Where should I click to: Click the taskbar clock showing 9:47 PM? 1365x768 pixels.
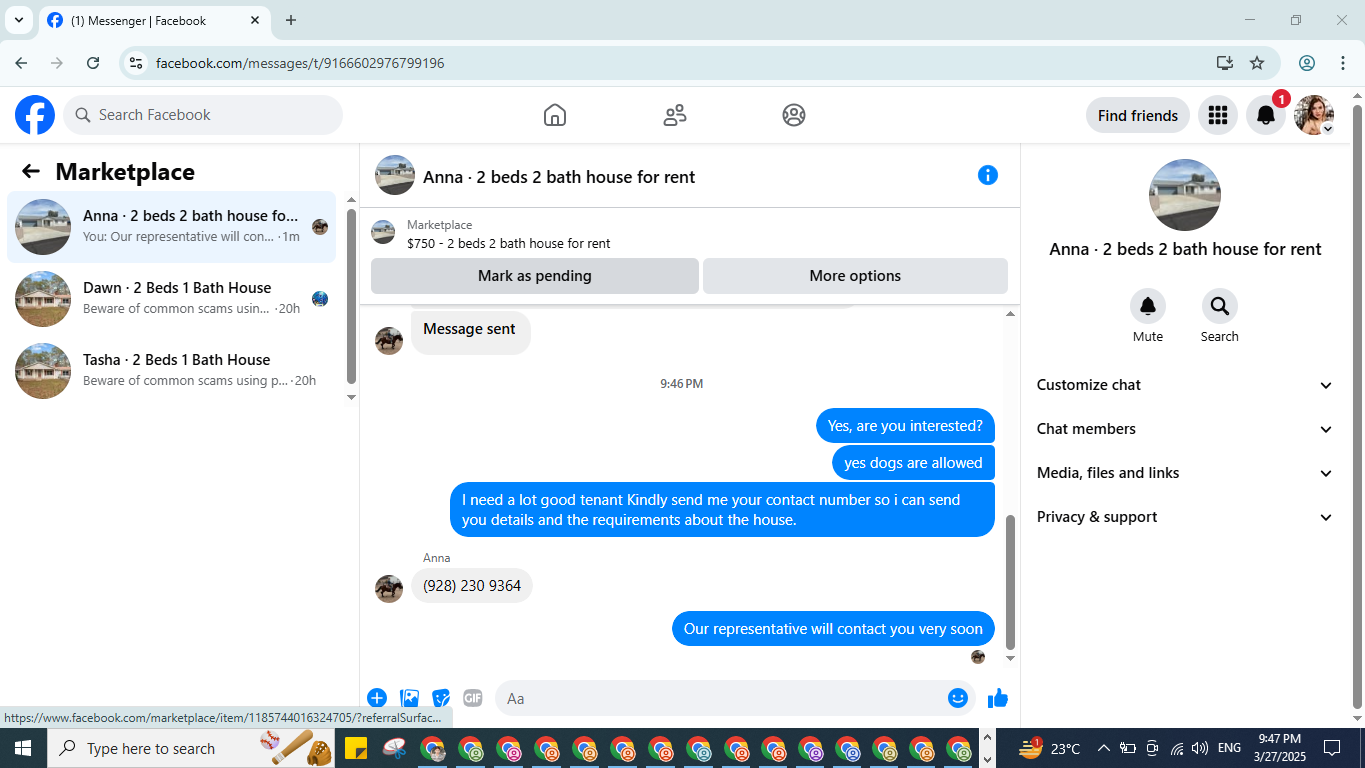[1279, 748]
